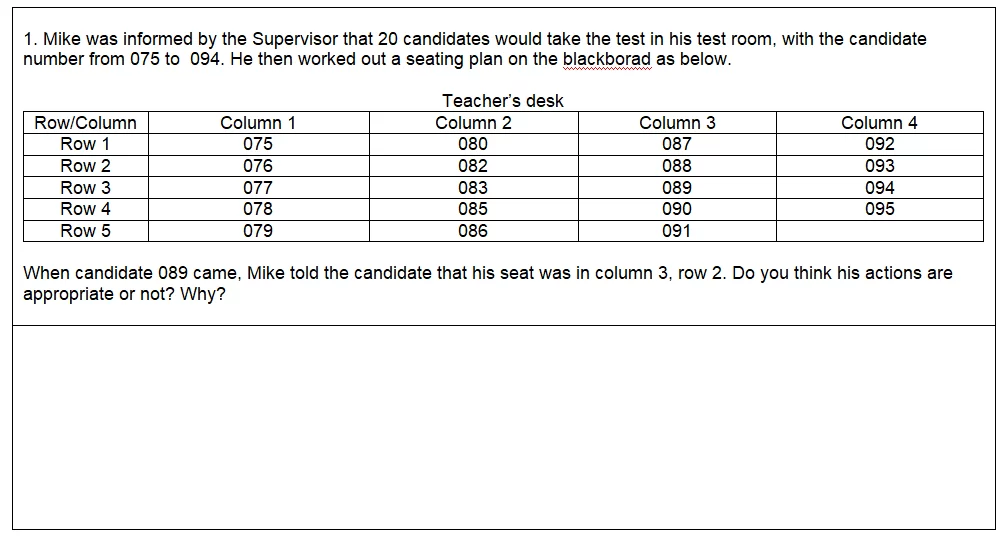
Task: Click the table cell containing 095
Action: click(879, 209)
